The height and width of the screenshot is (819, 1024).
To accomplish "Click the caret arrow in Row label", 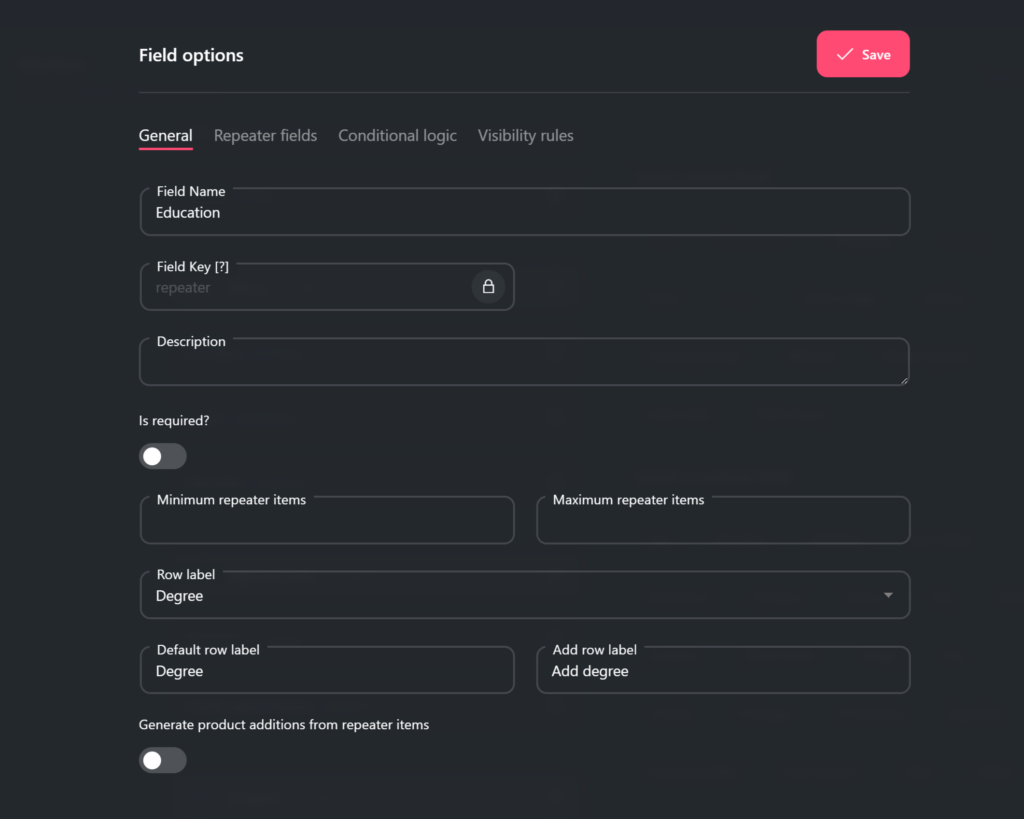I will pos(888,596).
